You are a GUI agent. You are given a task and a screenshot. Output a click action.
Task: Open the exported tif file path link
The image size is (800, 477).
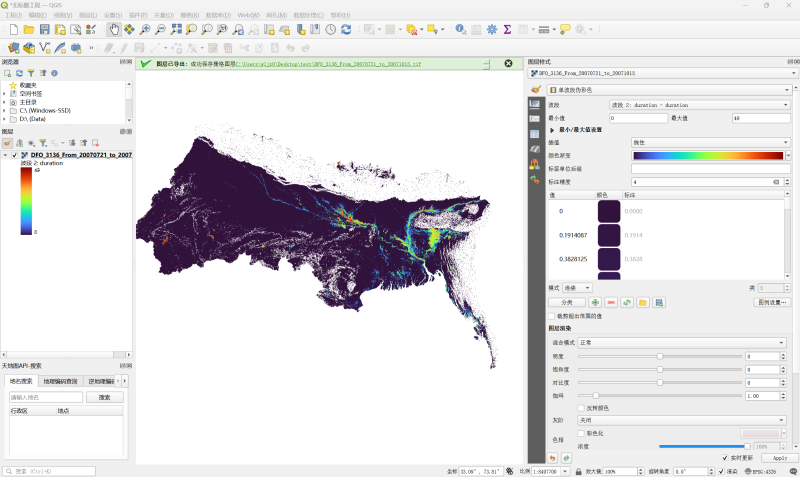329,64
